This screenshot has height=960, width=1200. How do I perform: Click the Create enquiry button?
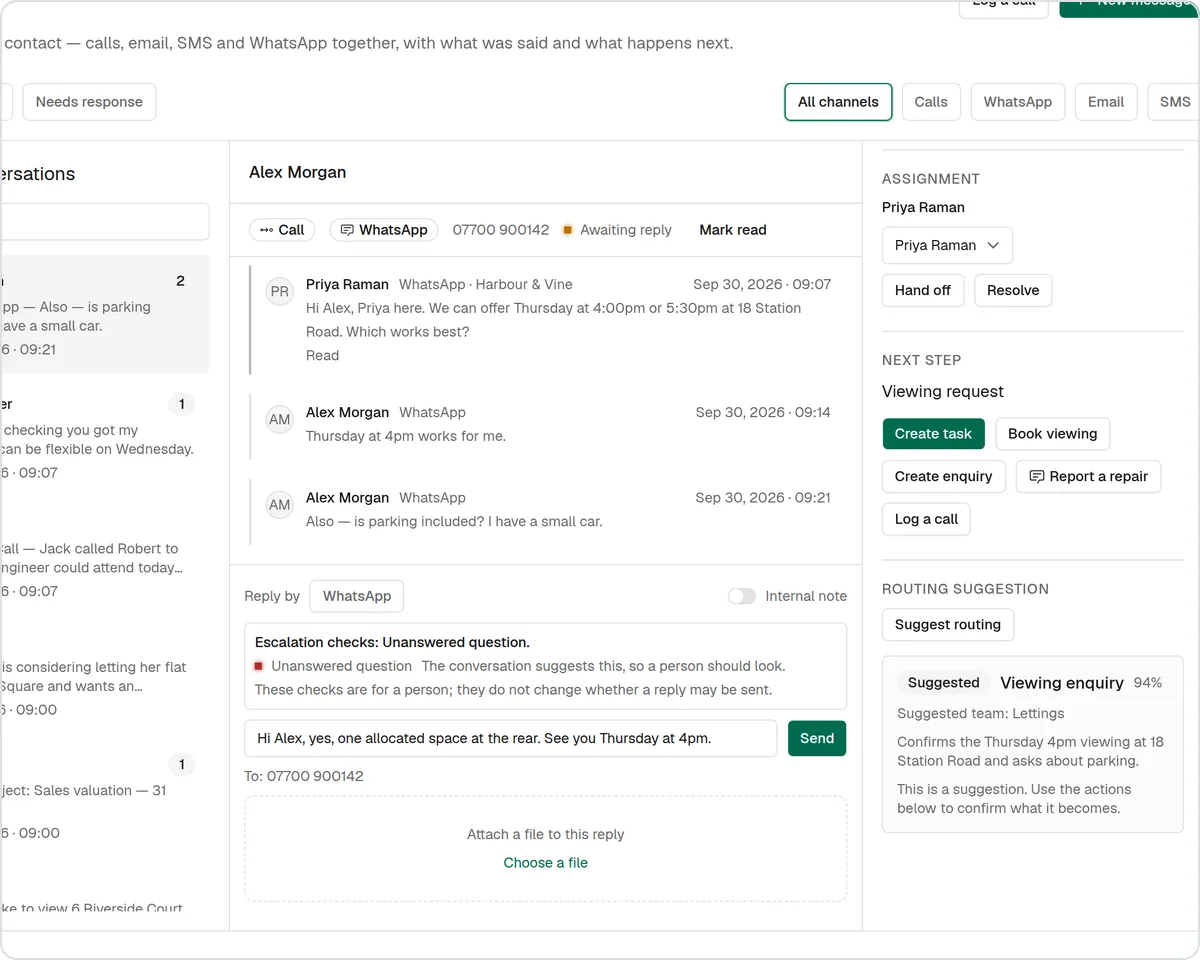pyautogui.click(x=943, y=476)
